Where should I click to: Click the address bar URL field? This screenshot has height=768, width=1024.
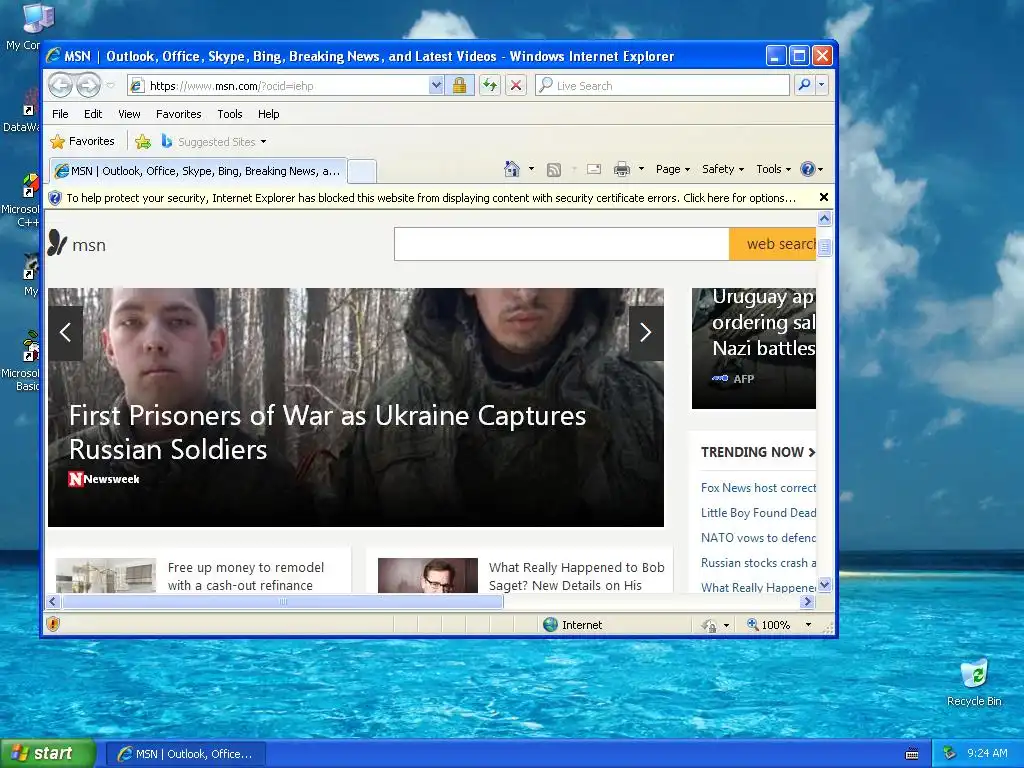coord(279,86)
